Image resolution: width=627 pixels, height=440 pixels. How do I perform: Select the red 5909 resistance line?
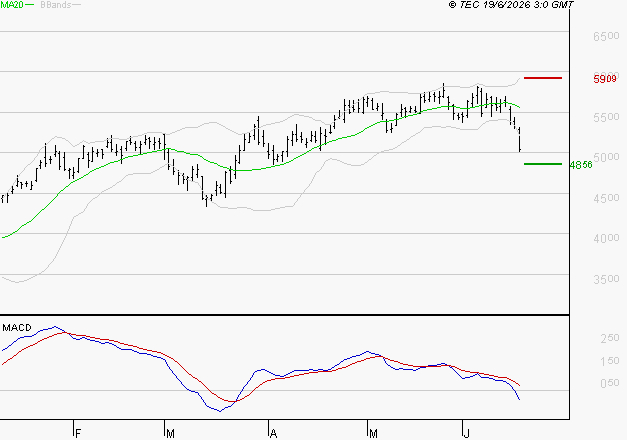click(543, 78)
